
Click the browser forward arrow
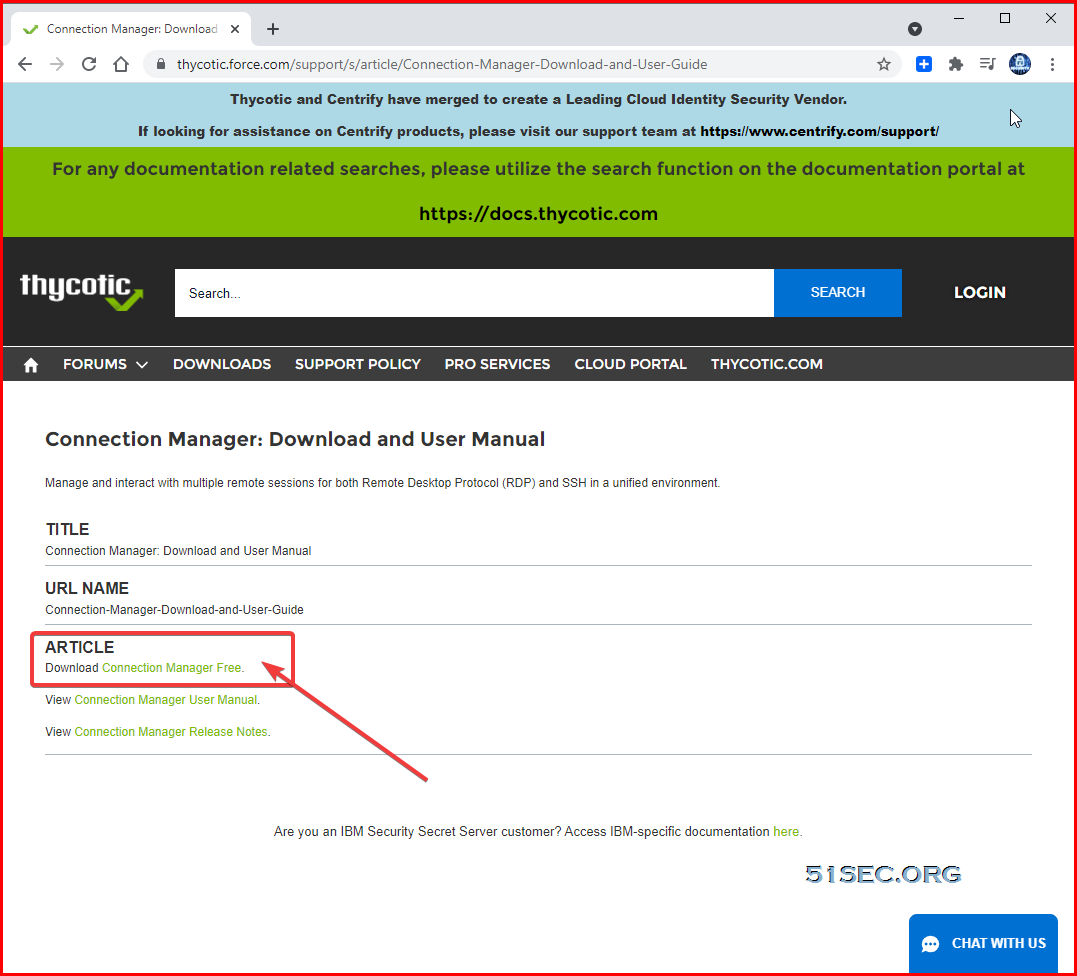click(57, 65)
